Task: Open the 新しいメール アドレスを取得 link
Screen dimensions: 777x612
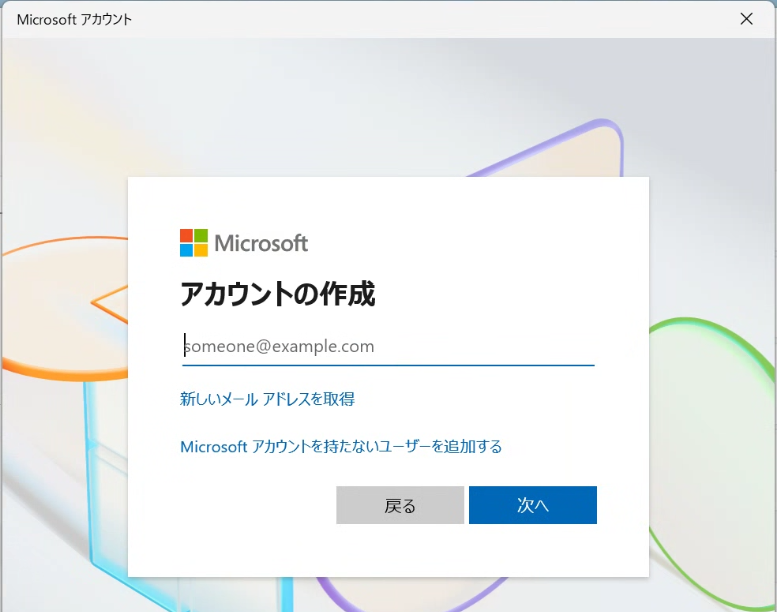Action: point(267,399)
